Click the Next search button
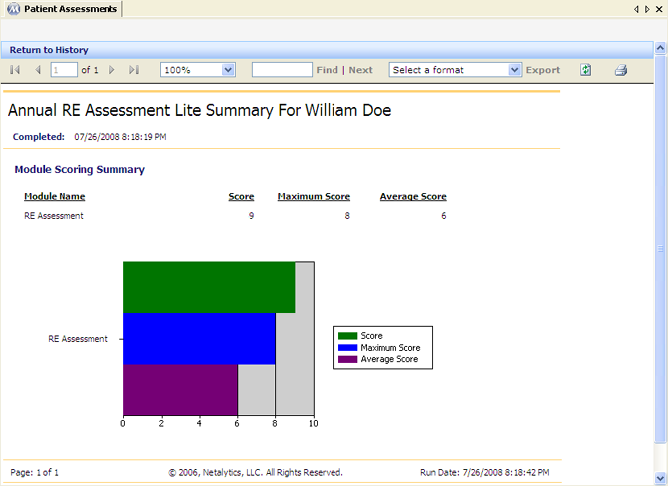The width and height of the screenshot is (668, 486). tap(360, 70)
